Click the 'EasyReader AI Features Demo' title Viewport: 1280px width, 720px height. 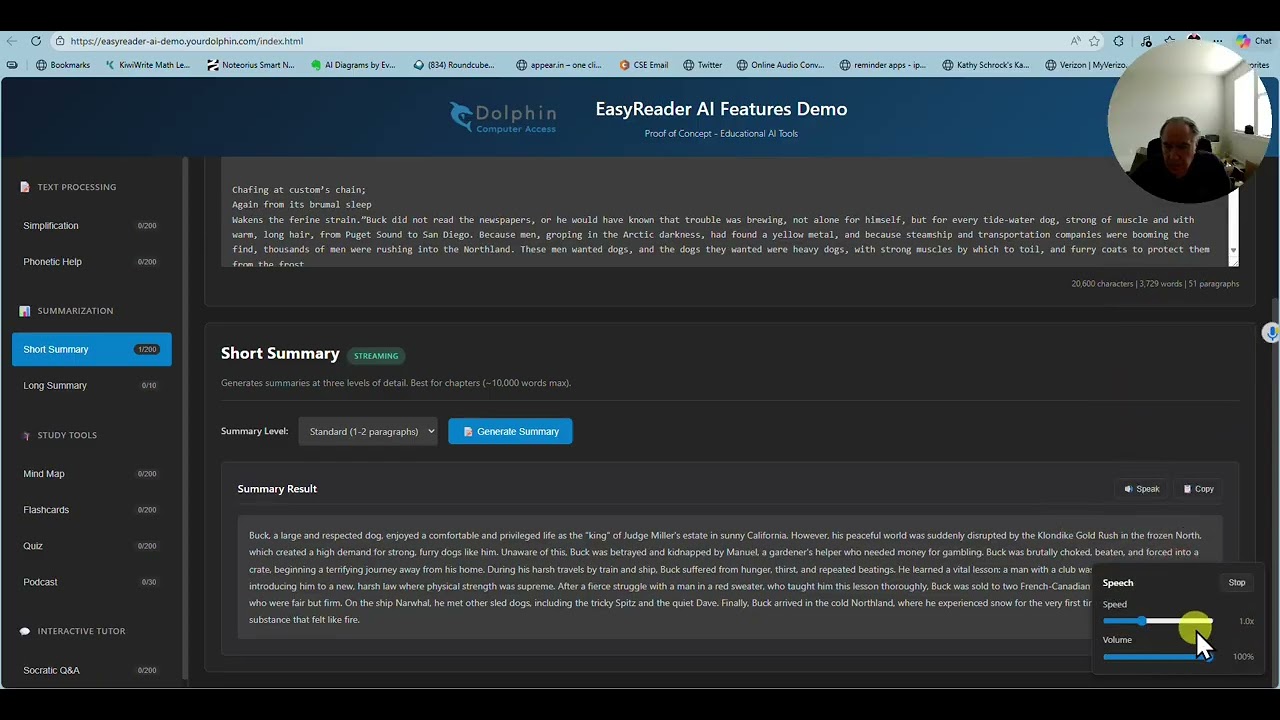[721, 109]
